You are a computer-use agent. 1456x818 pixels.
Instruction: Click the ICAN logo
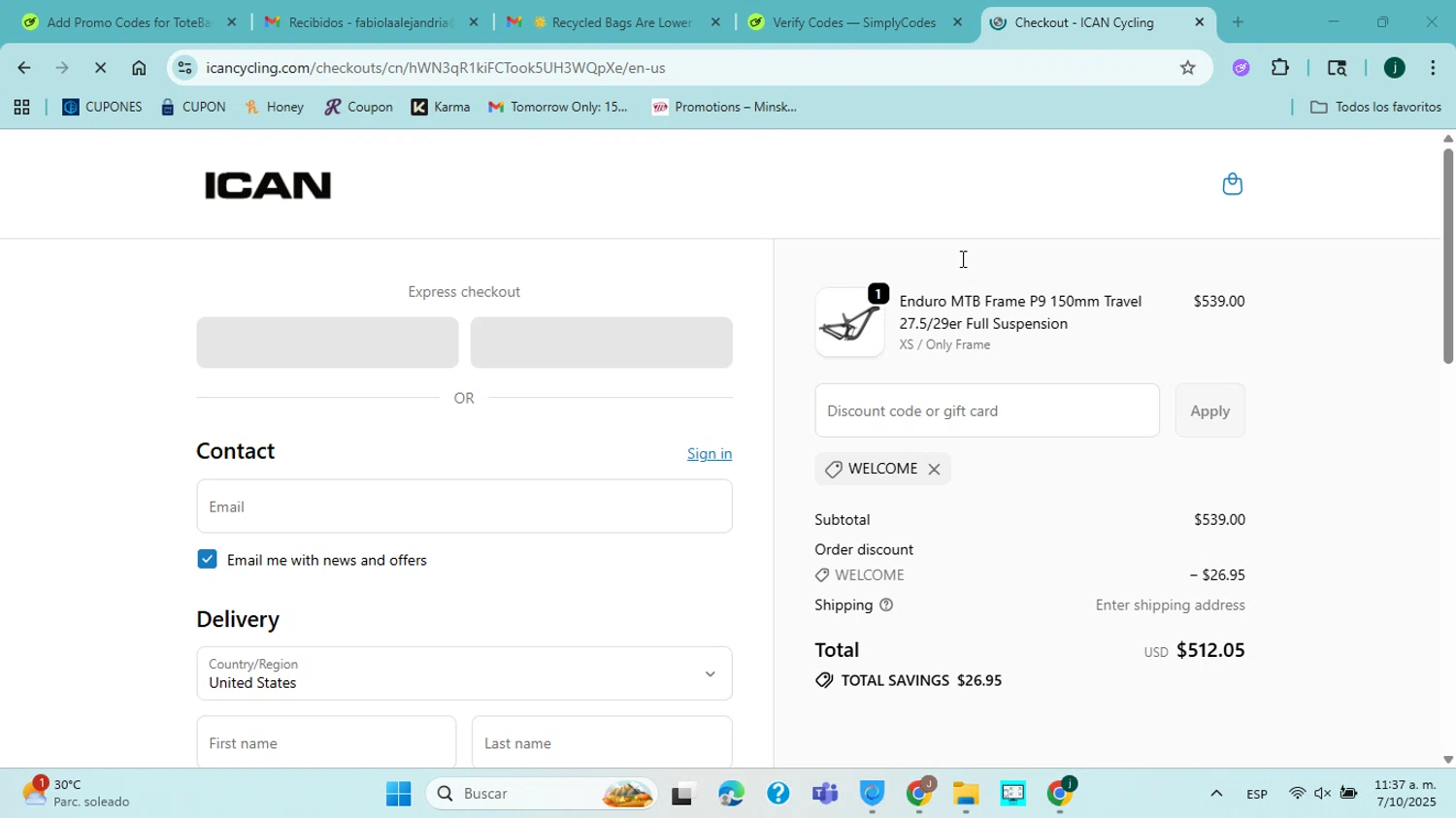tap(268, 185)
